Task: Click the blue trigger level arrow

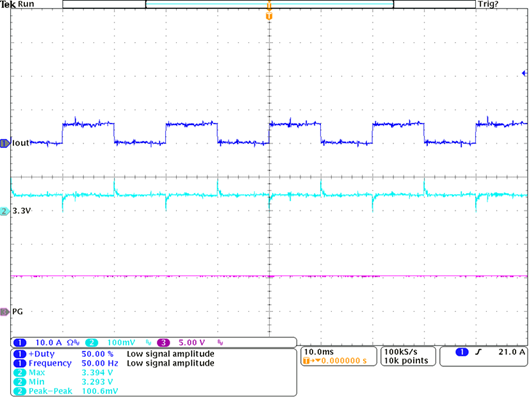Action: [524, 73]
